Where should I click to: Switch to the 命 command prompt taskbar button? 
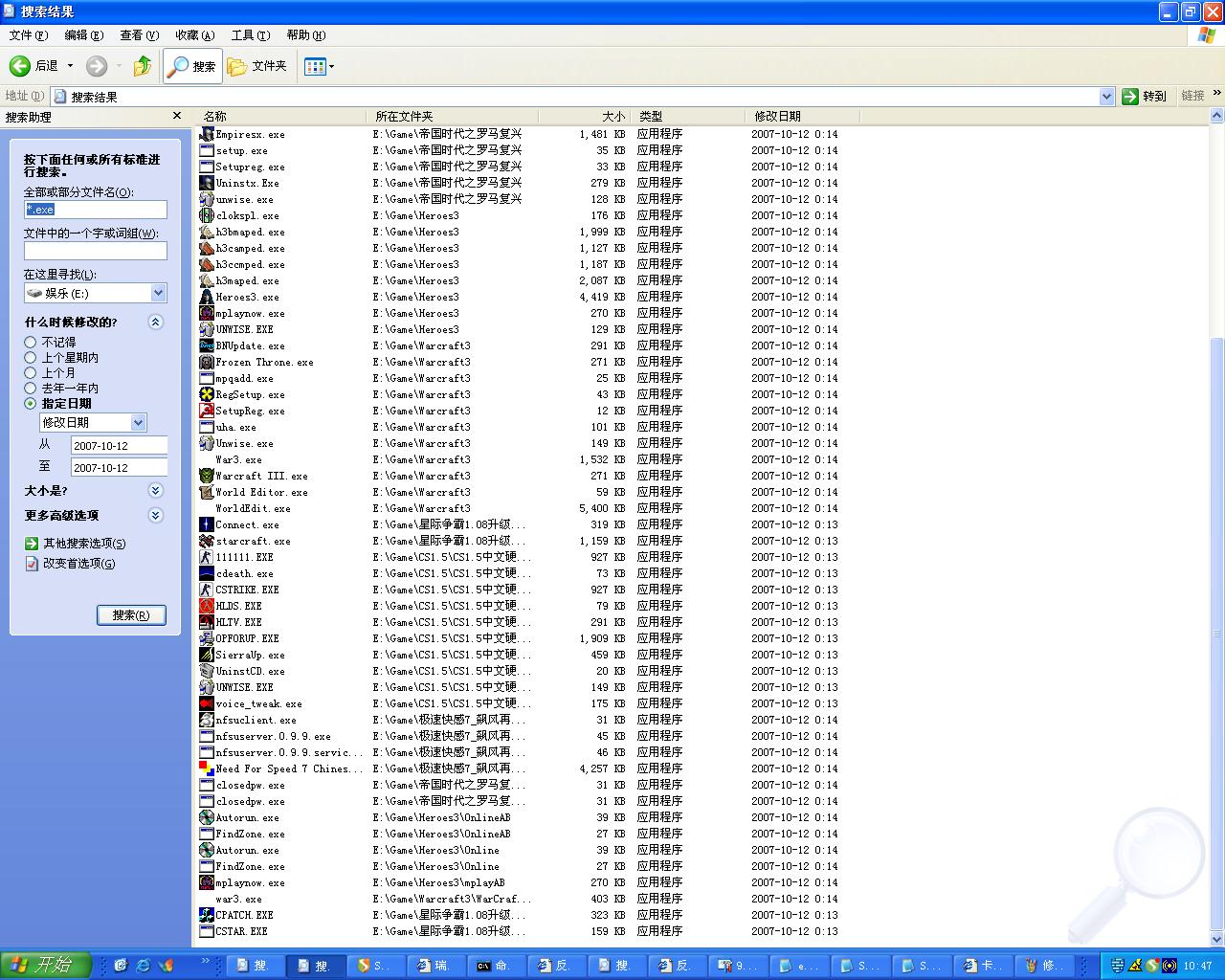498,966
